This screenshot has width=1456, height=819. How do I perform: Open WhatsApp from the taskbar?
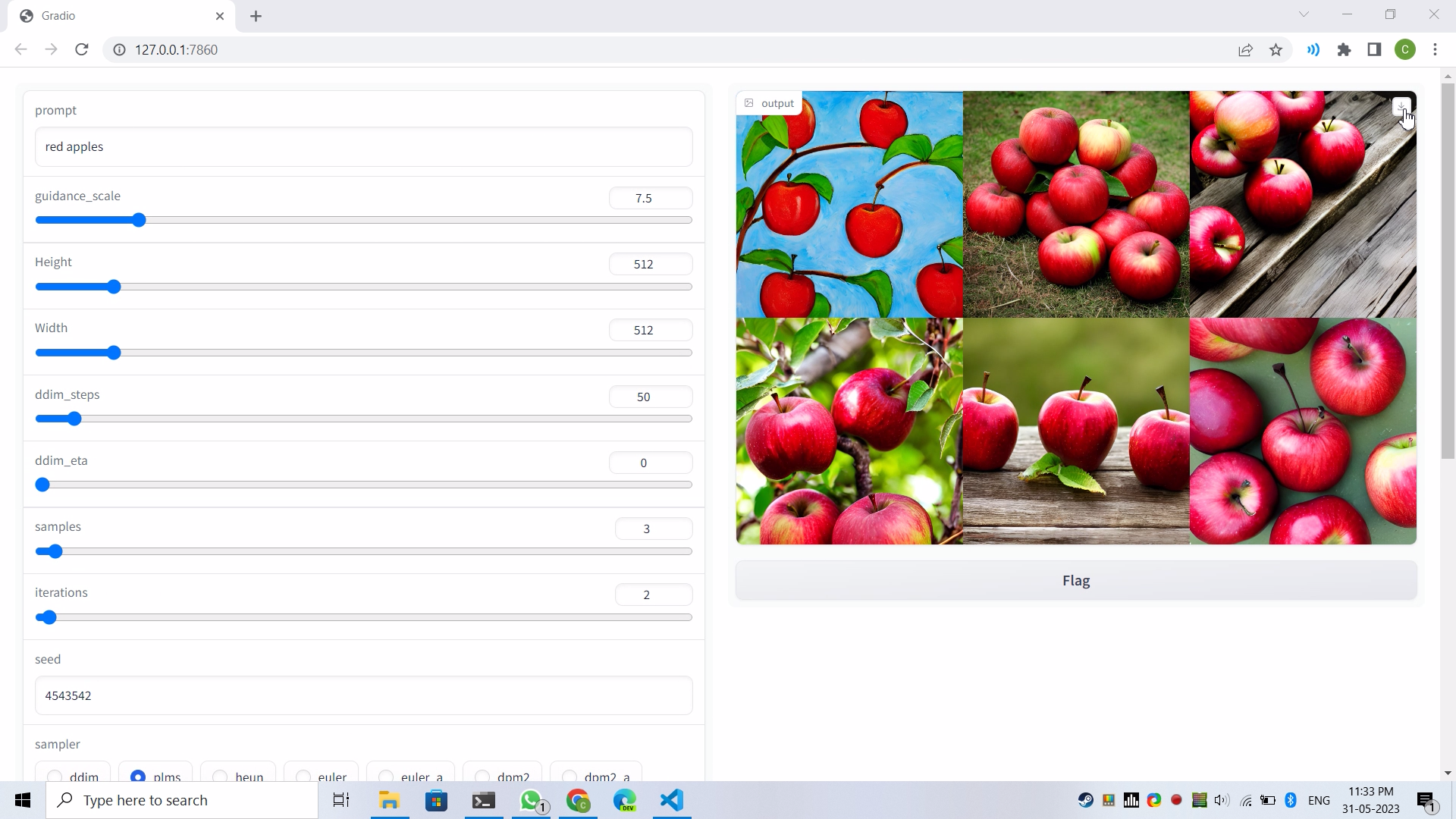(x=532, y=800)
